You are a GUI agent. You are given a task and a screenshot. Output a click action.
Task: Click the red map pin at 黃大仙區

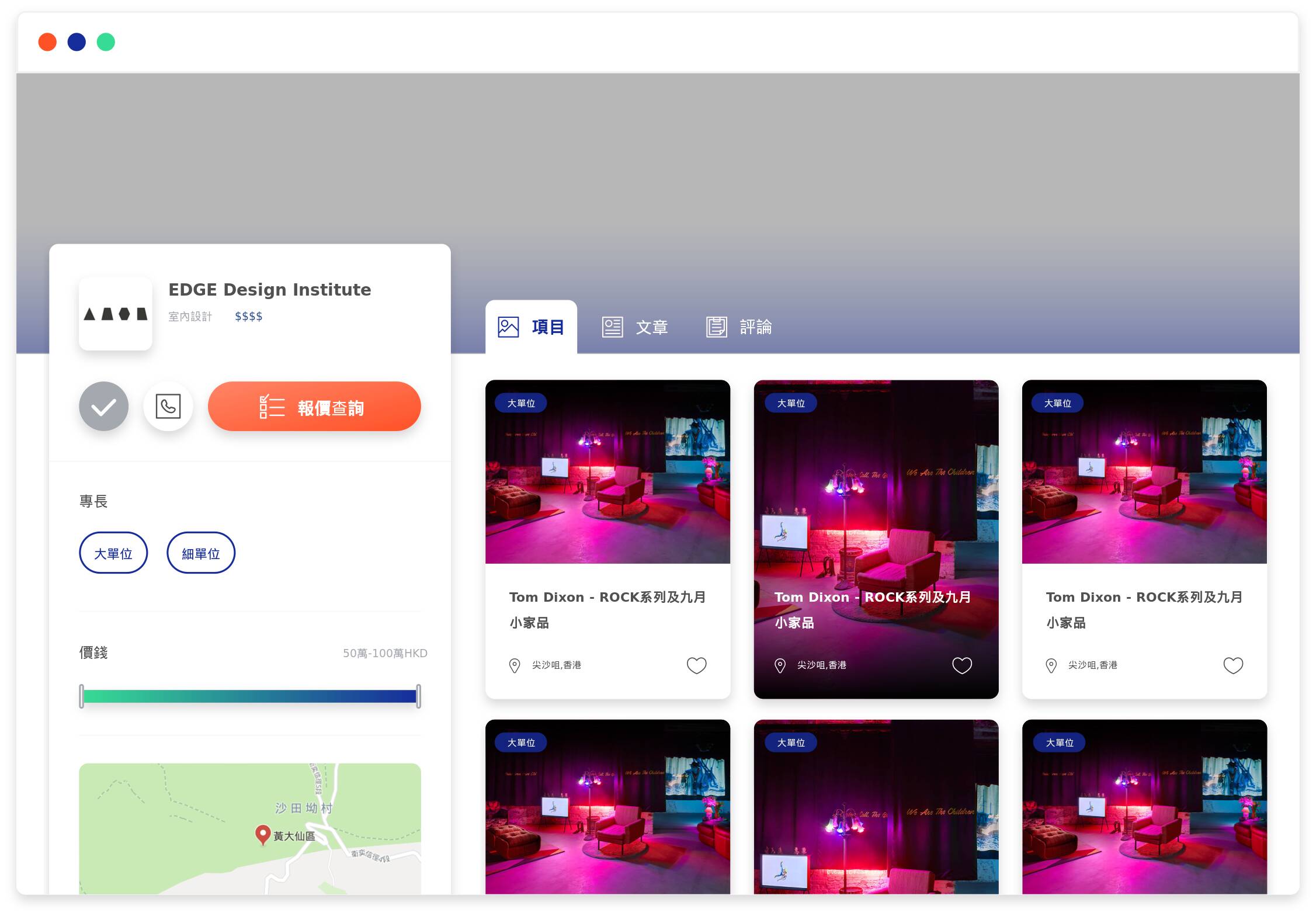263,834
